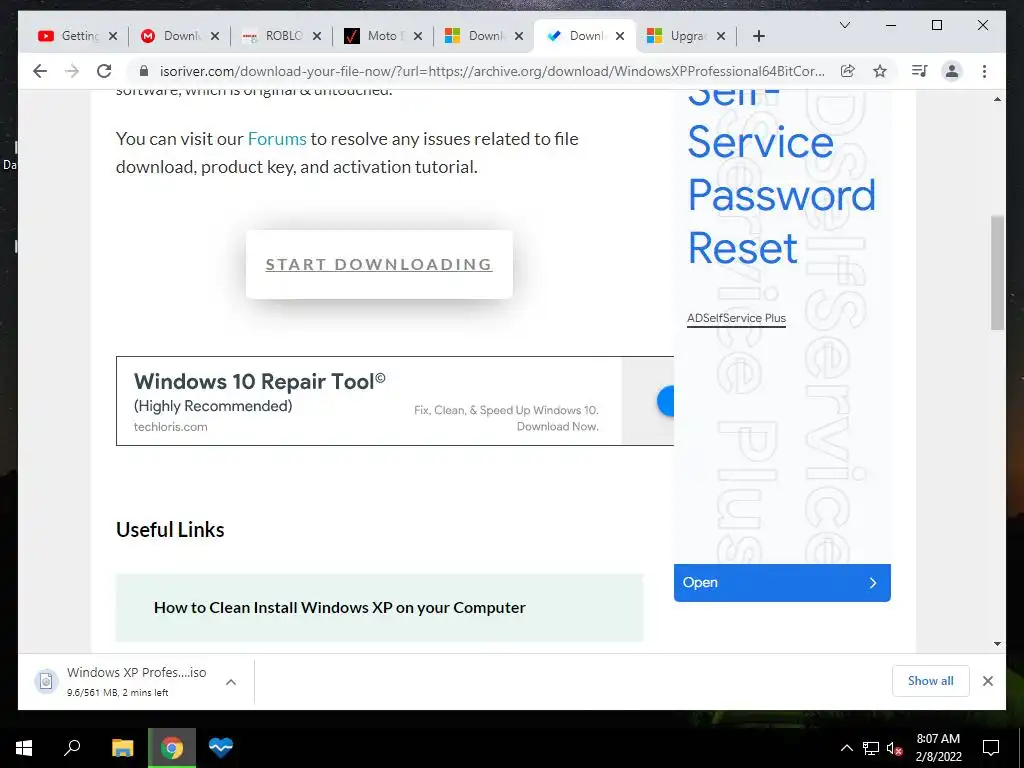Open taskbar search magnifier

click(x=72, y=748)
